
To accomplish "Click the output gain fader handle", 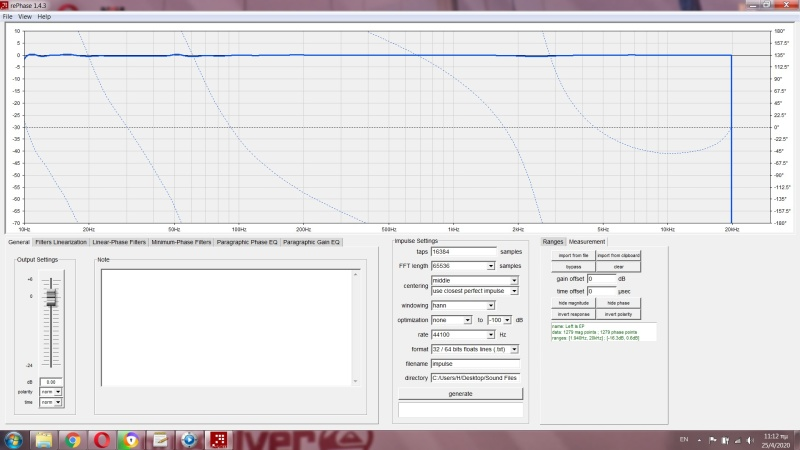I will (52, 297).
